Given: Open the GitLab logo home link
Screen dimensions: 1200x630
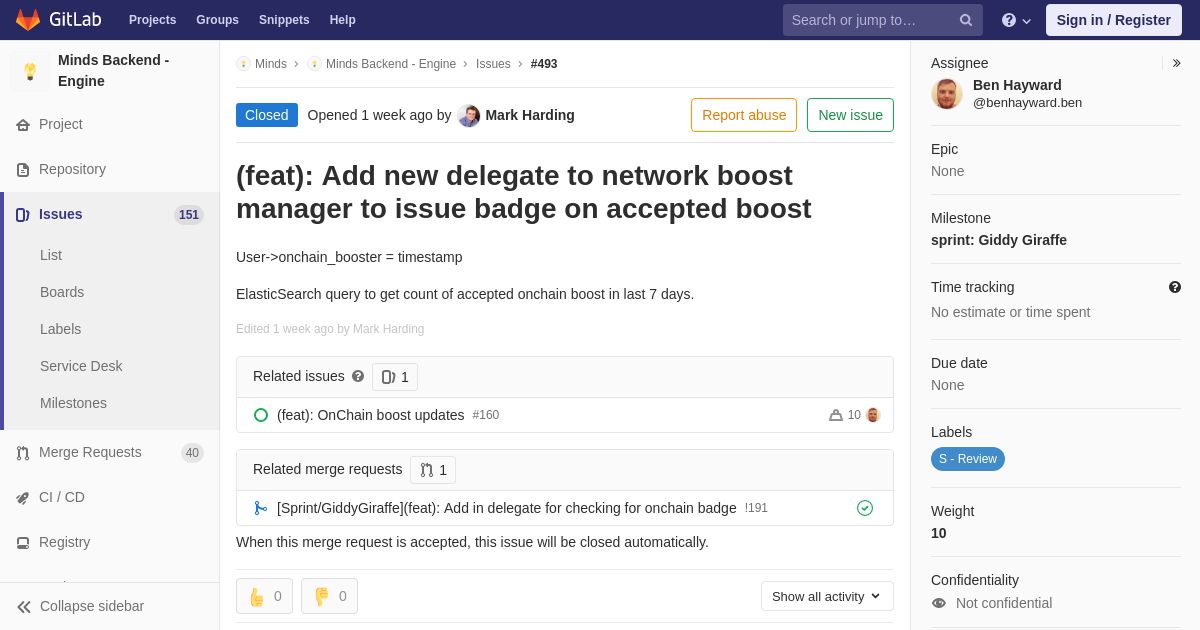Looking at the screenshot, I should [x=58, y=20].
